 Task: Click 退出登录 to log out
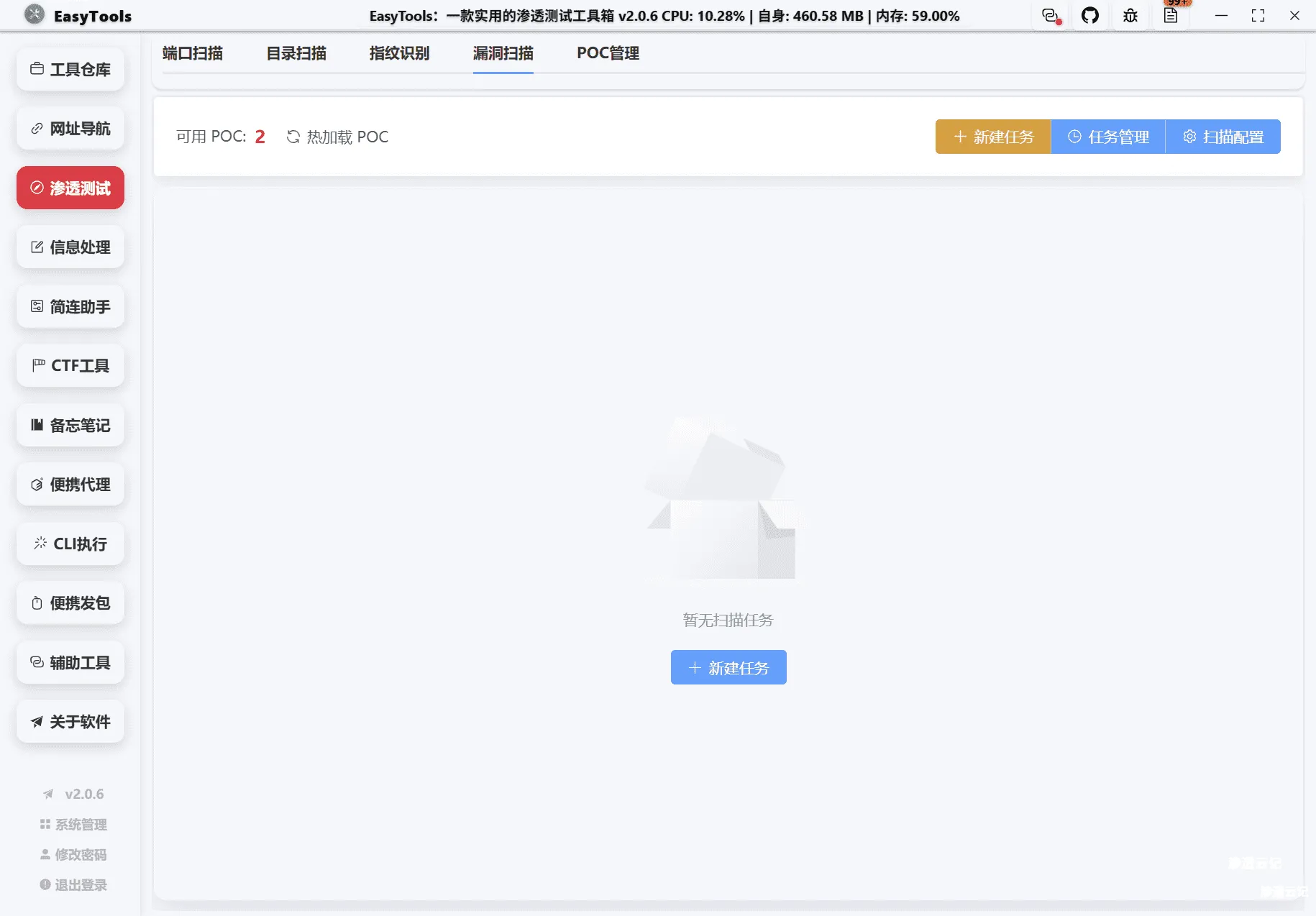(x=73, y=884)
